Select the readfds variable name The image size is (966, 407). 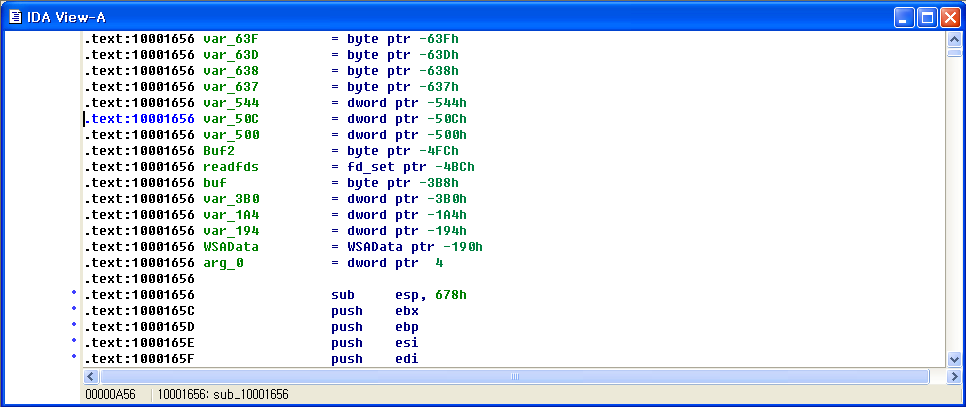coord(231,167)
